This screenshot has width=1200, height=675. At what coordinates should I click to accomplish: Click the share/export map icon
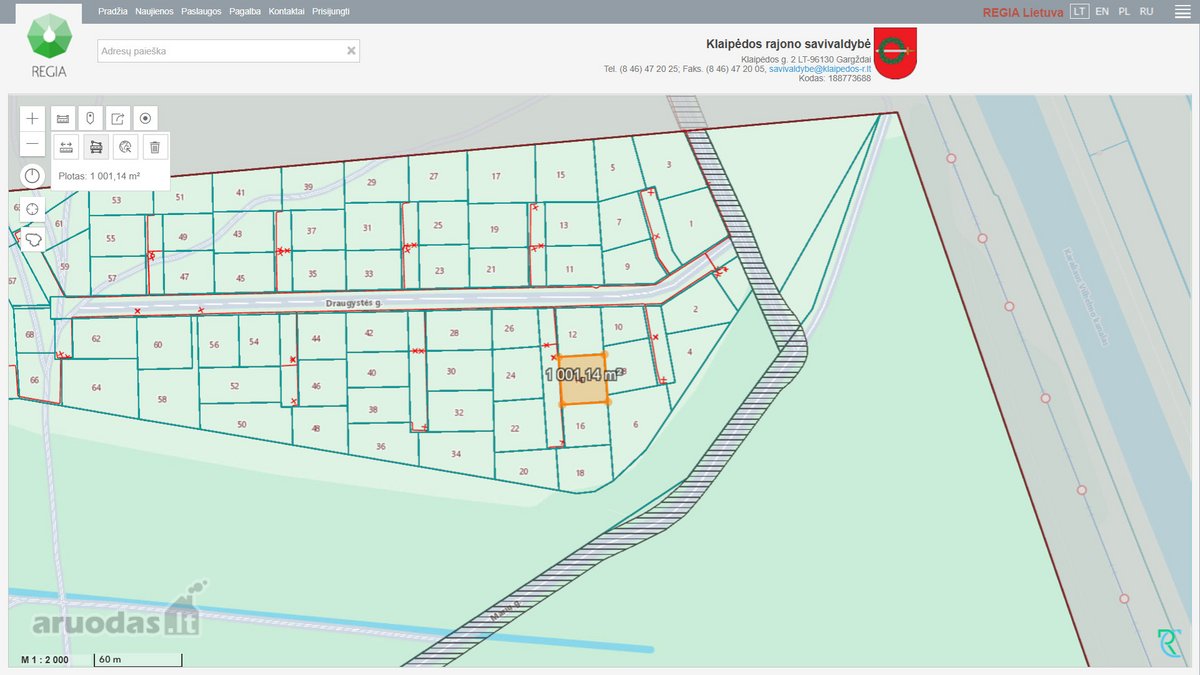[x=118, y=118]
